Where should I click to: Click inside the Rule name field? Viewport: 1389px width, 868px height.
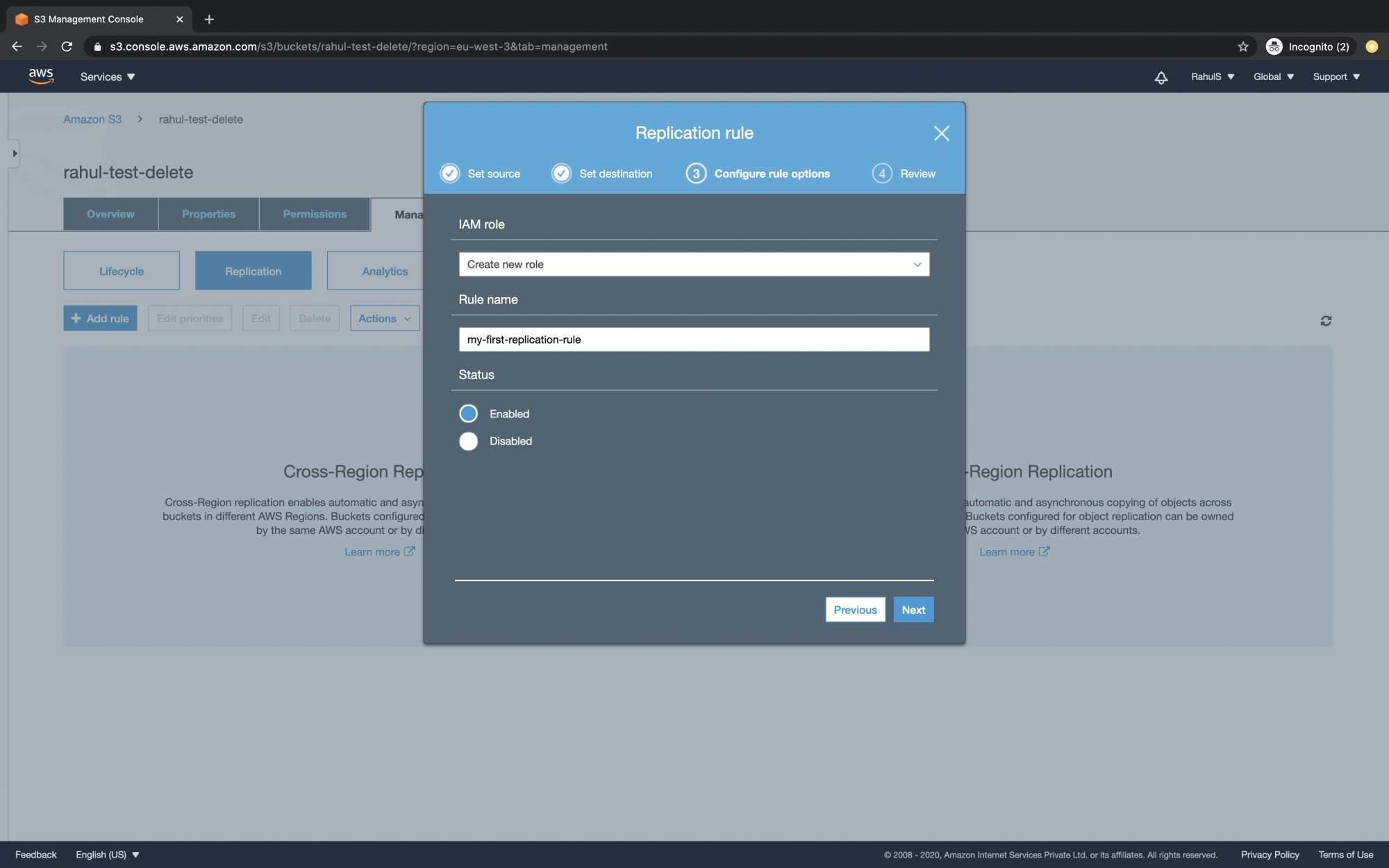pyautogui.click(x=693, y=340)
